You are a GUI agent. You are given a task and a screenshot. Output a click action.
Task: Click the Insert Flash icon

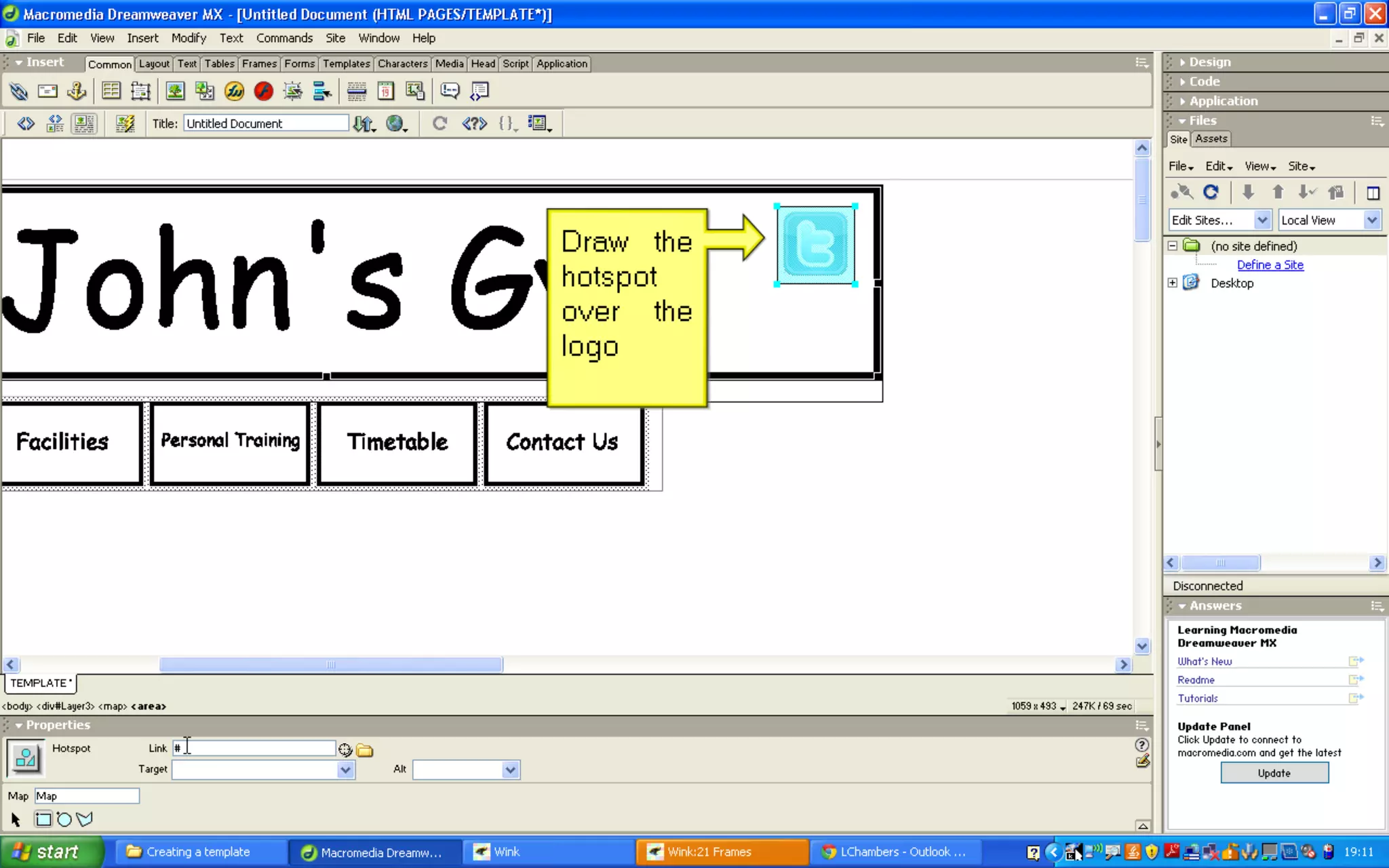coord(264,91)
